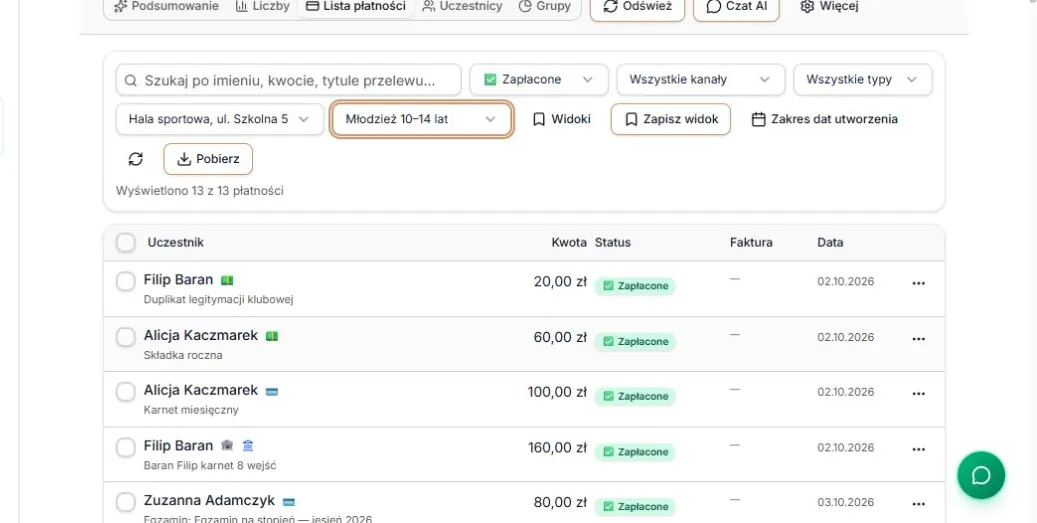Select the Lista płatności tab

[x=356, y=6]
